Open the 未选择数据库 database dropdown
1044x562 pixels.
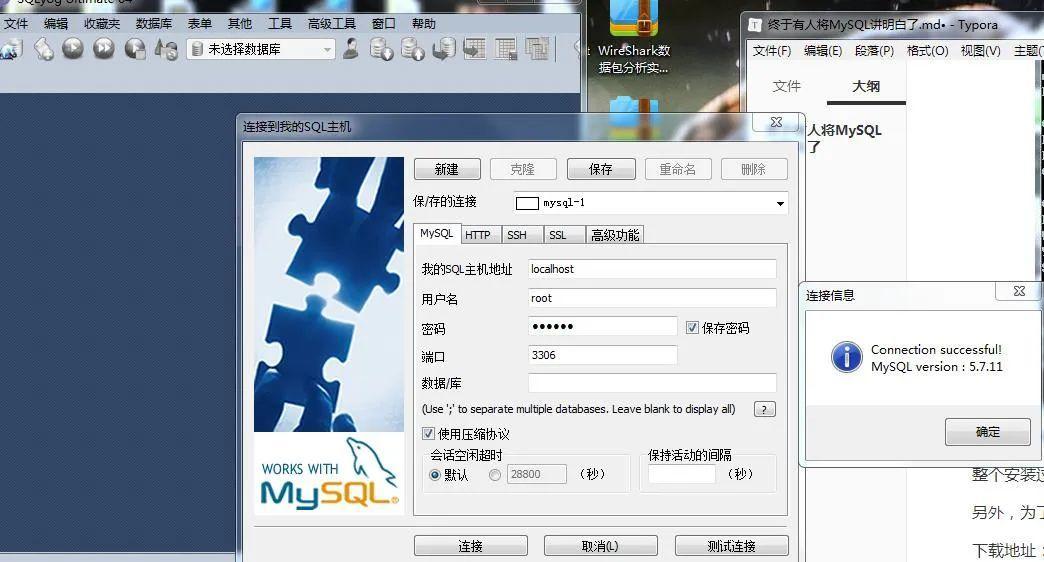coord(261,49)
